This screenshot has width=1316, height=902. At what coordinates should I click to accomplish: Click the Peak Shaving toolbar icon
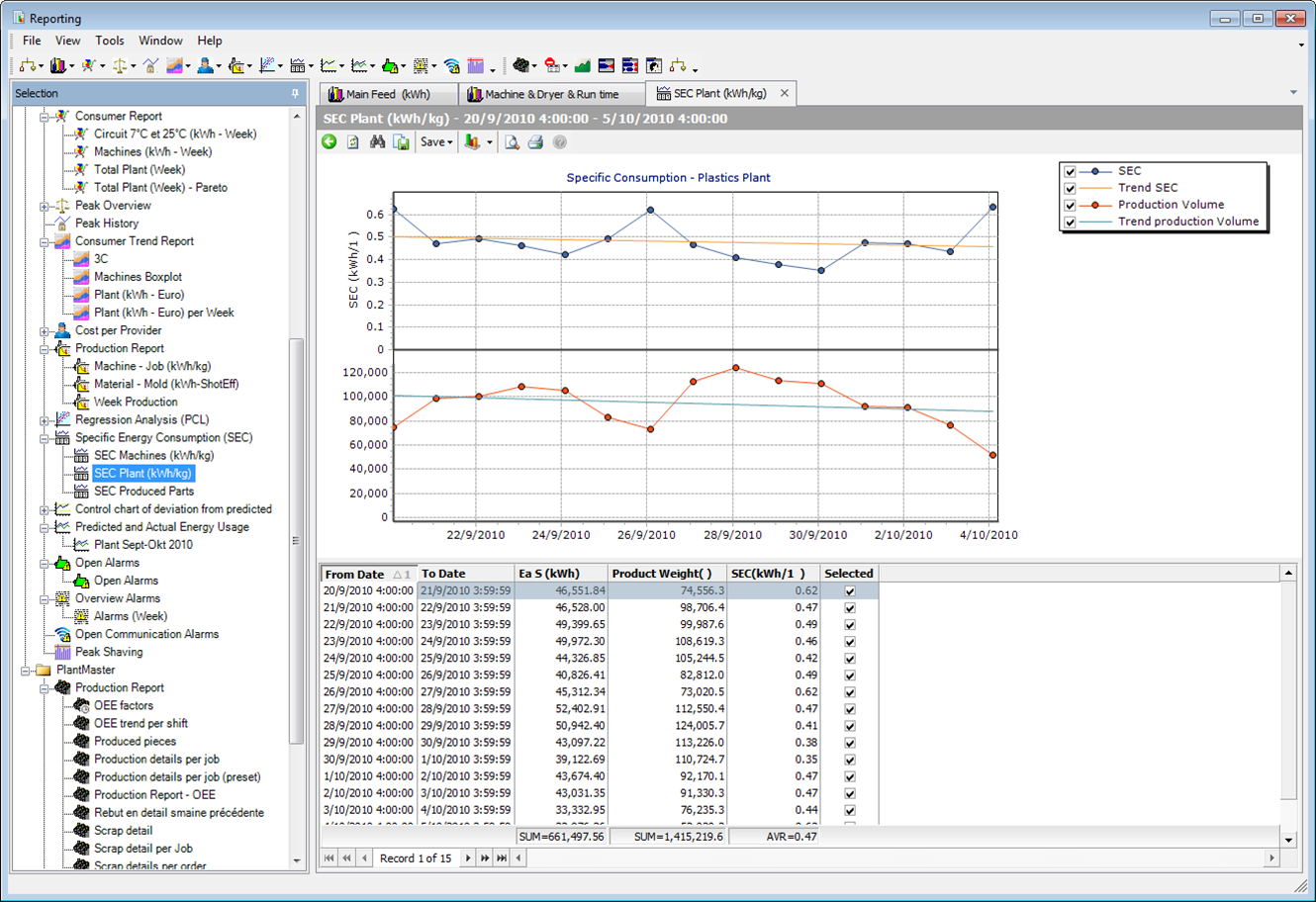476,66
